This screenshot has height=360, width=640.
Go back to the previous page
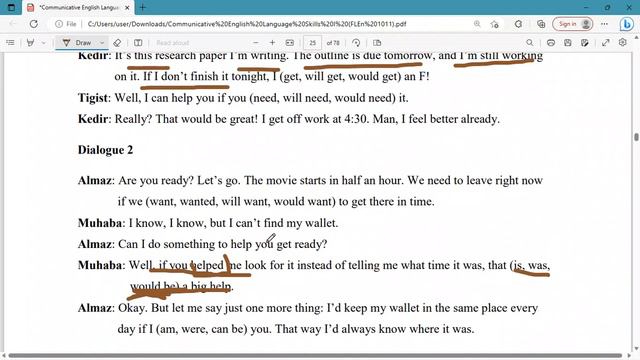click(13, 24)
